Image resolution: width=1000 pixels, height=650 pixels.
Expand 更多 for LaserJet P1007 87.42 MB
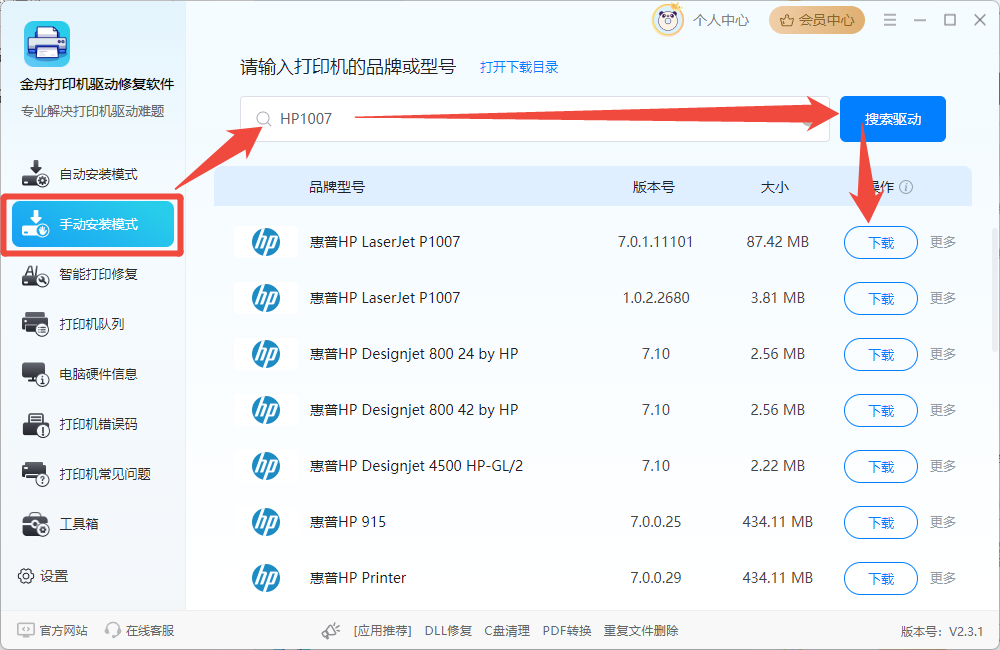[x=943, y=242]
